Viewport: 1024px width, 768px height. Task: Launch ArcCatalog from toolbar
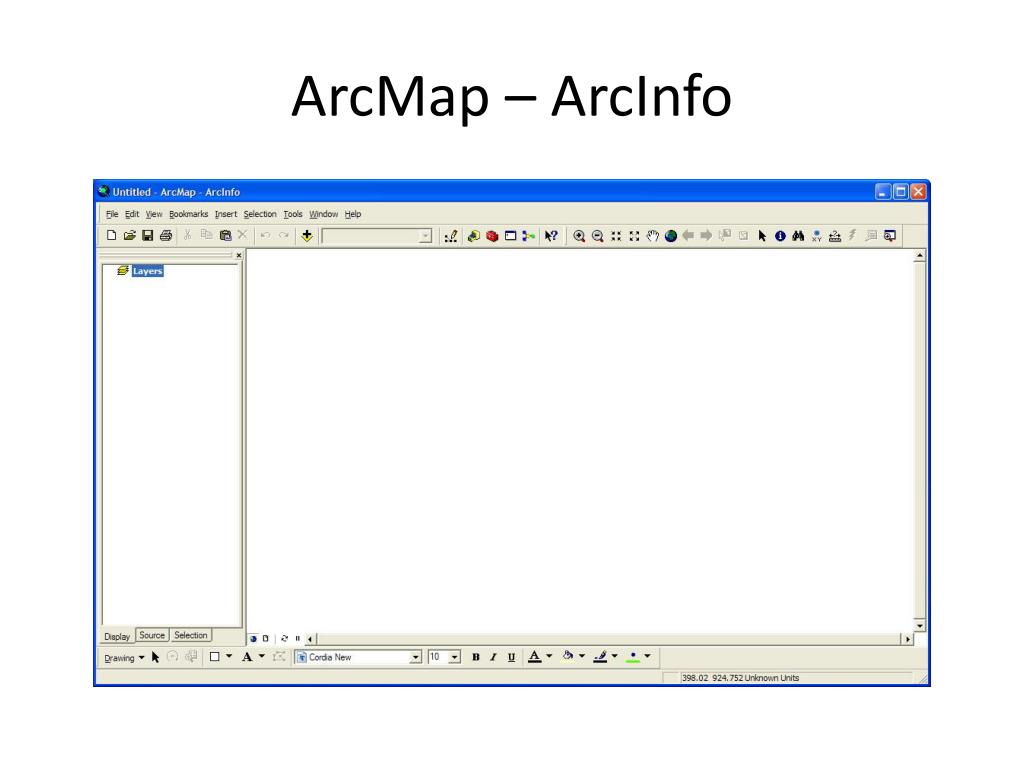[x=473, y=236]
